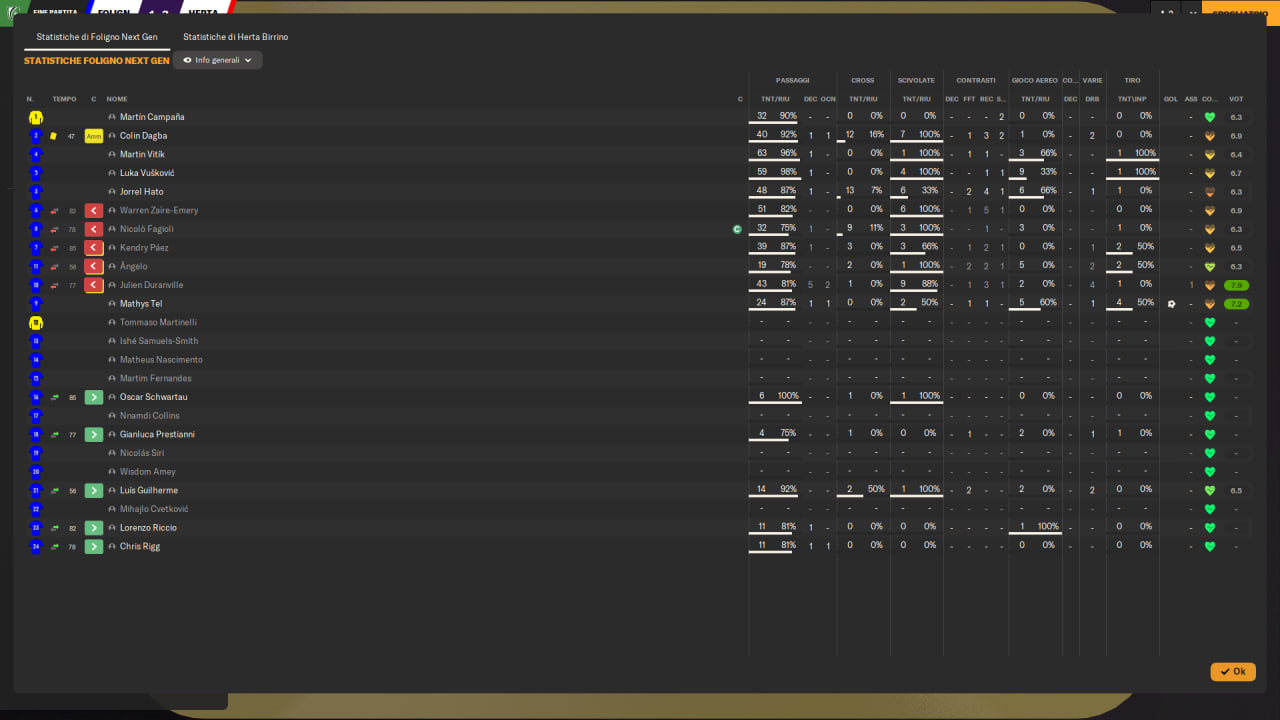Click the captain badge in Nicolò Fagioli's row
Viewport: 1280px width, 720px height.
pyautogui.click(x=737, y=229)
